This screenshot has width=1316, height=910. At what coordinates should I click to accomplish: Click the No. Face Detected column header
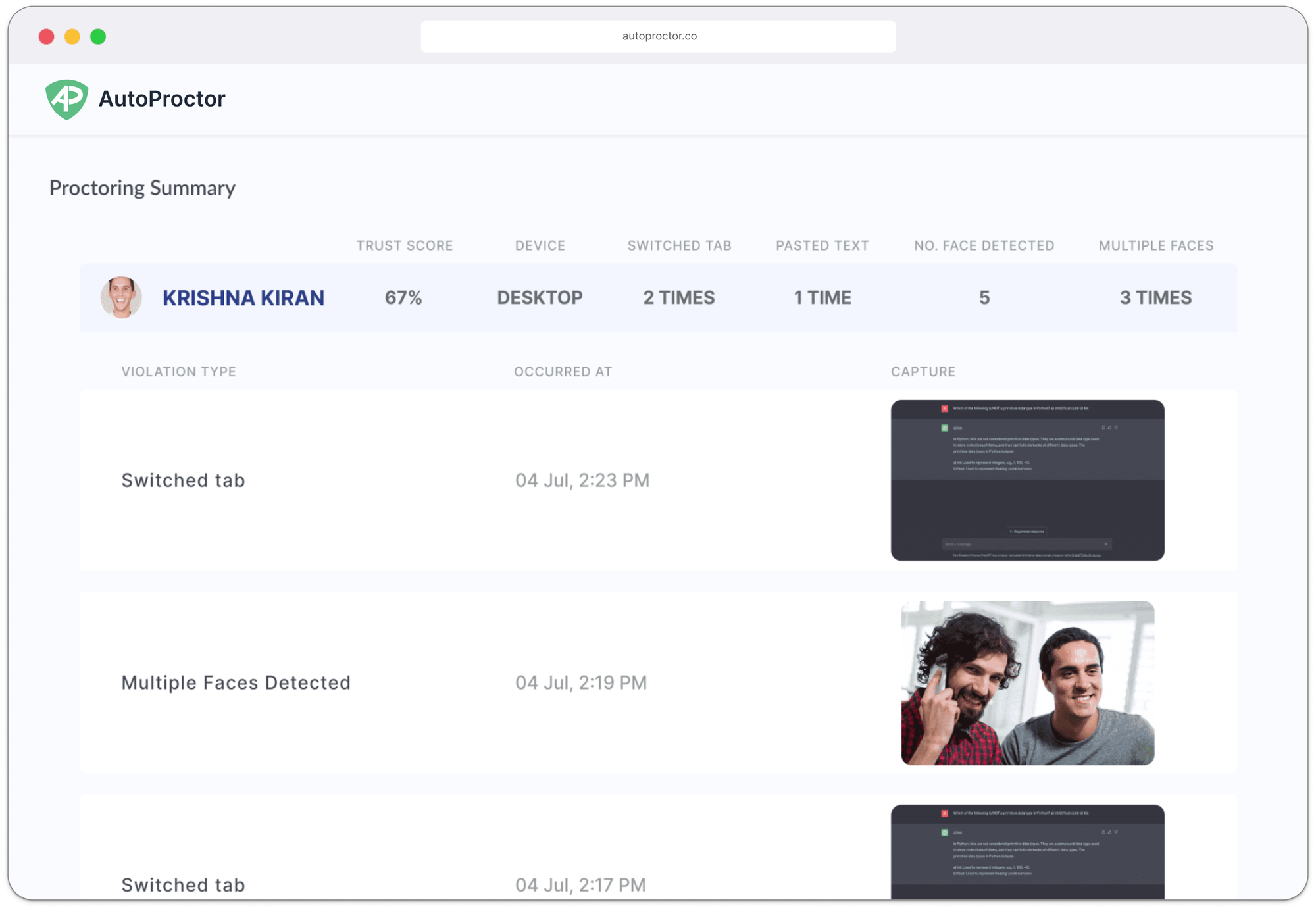pyautogui.click(x=983, y=246)
